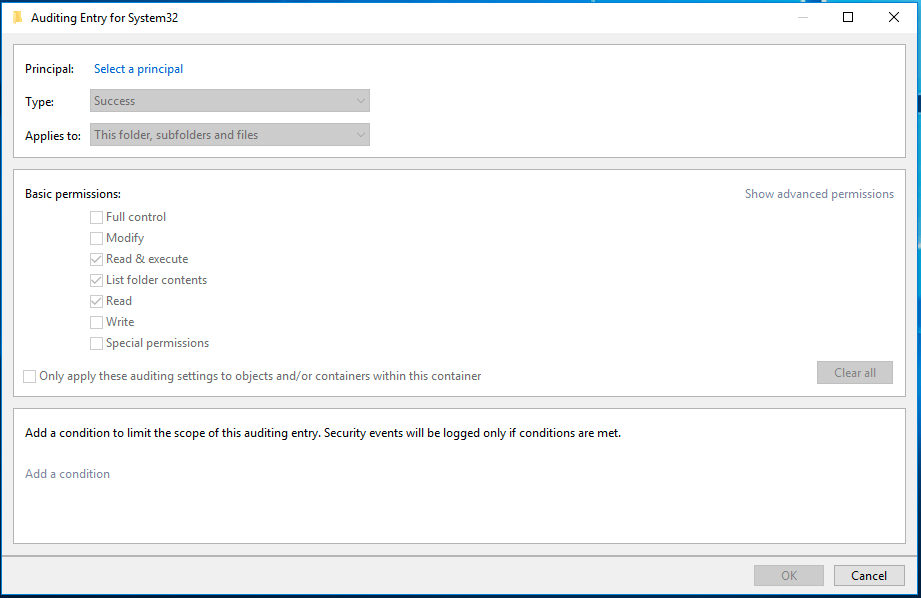
Task: Open the Type dropdown showing Success
Action: 230,100
